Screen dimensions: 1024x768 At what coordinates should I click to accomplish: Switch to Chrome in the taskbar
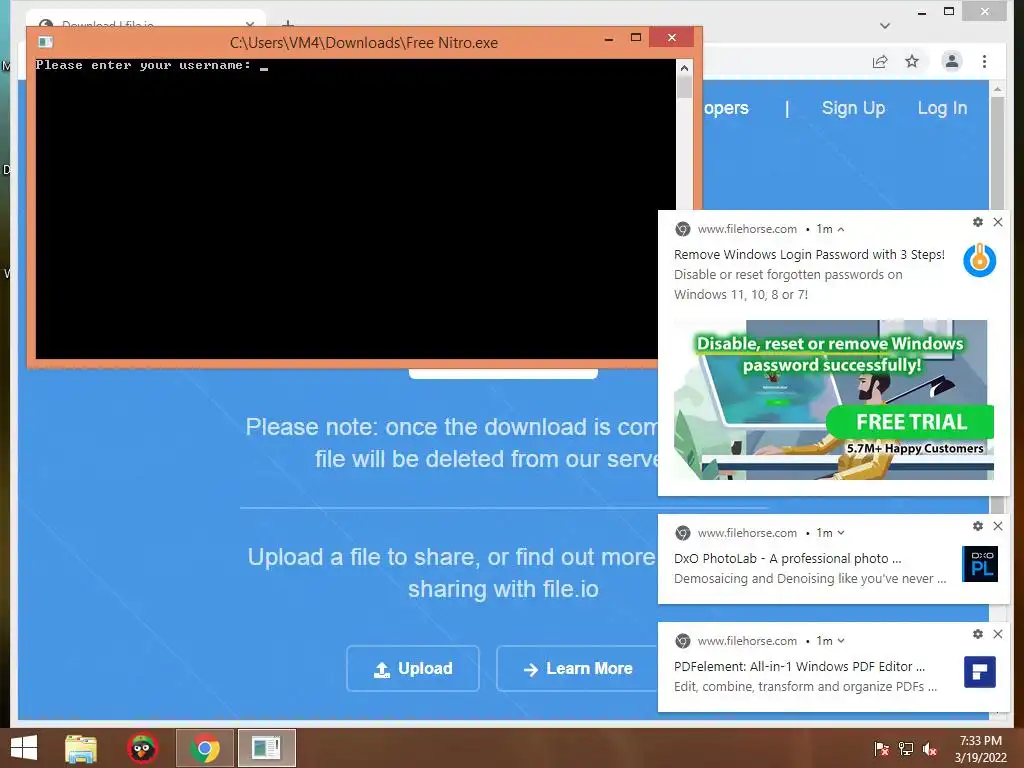click(x=204, y=748)
